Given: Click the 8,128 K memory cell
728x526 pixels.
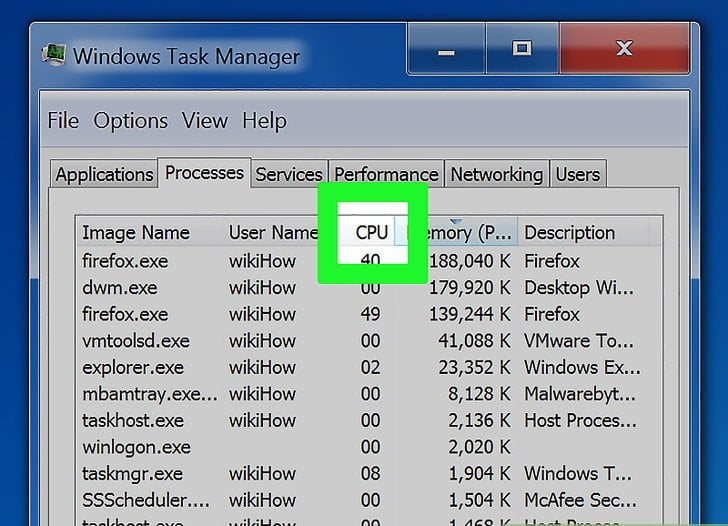Looking at the screenshot, I should pyautogui.click(x=479, y=394).
